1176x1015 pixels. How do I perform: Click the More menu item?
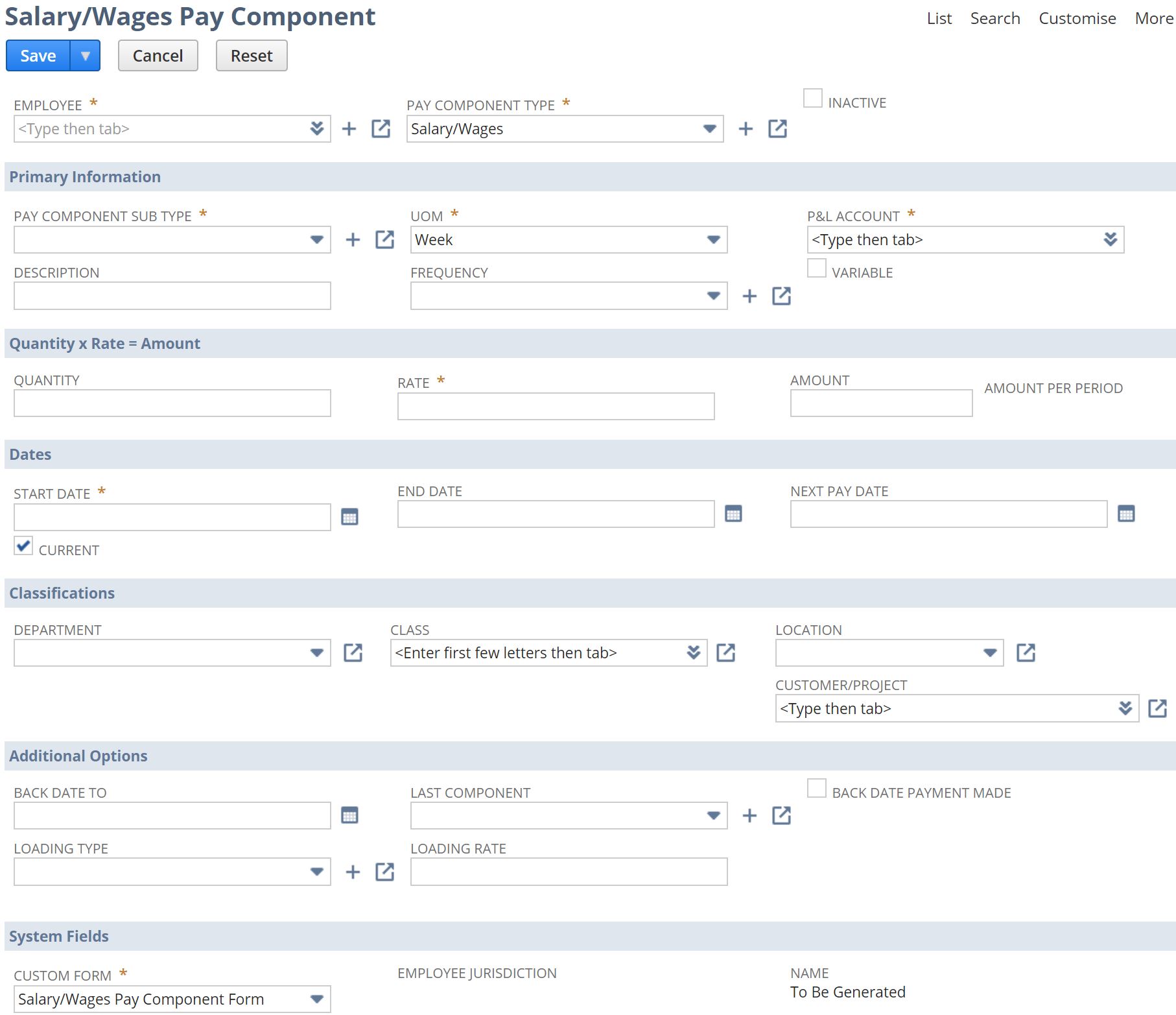click(1153, 18)
